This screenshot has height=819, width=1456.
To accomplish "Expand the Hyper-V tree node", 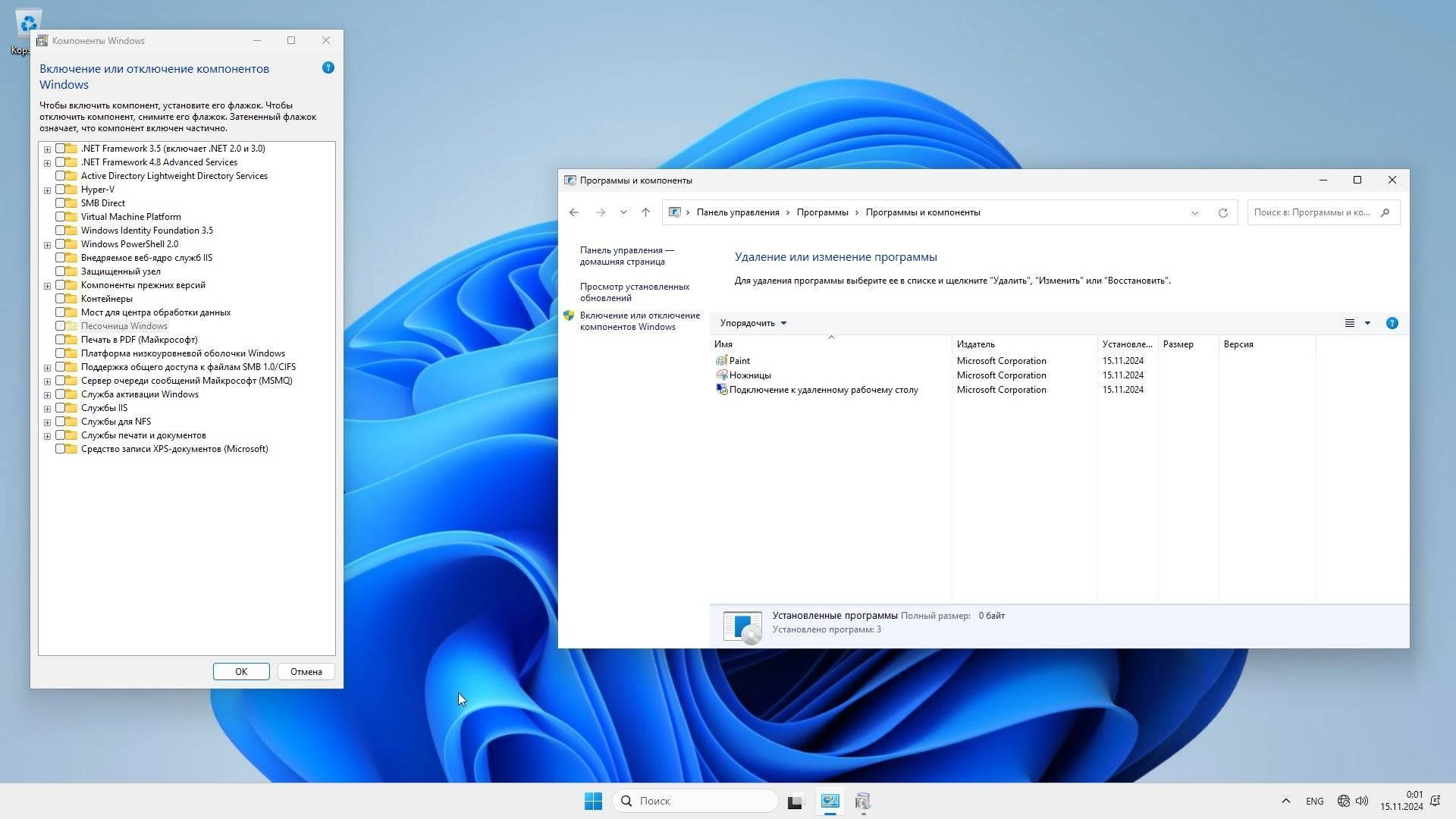I will pos(47,190).
